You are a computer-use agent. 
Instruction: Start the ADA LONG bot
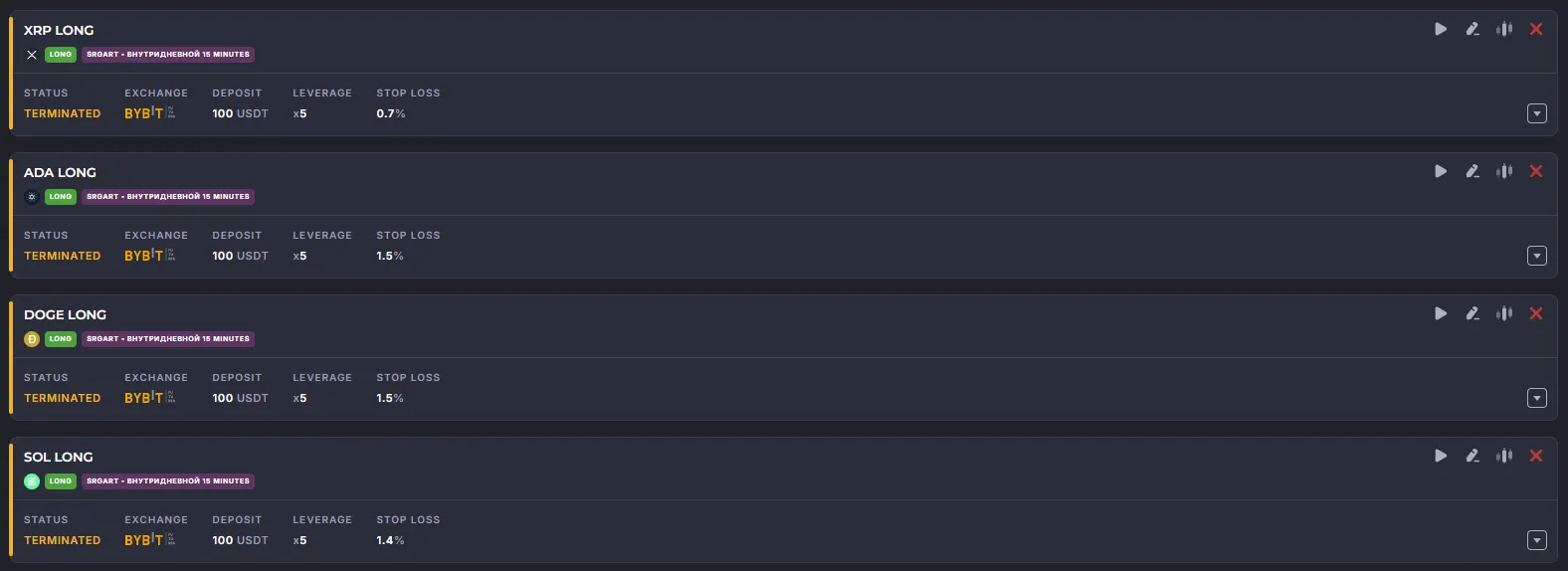(1441, 171)
